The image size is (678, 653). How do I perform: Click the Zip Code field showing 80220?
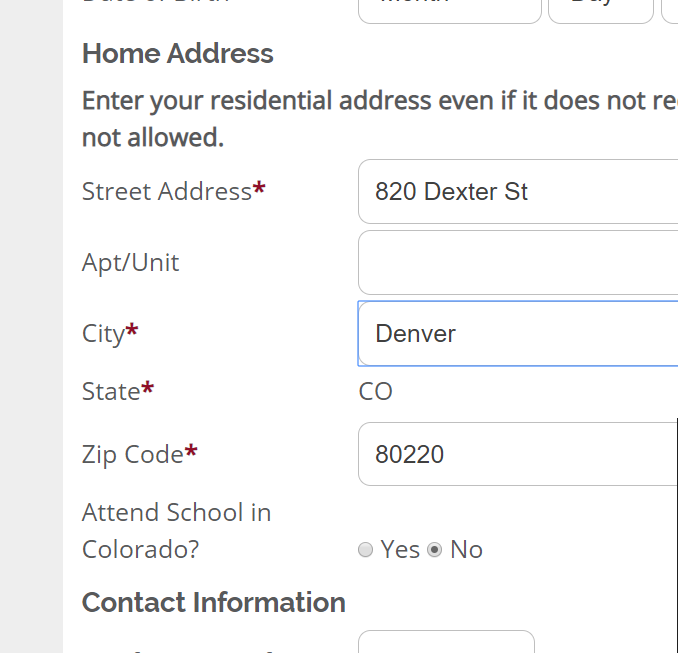coord(517,454)
